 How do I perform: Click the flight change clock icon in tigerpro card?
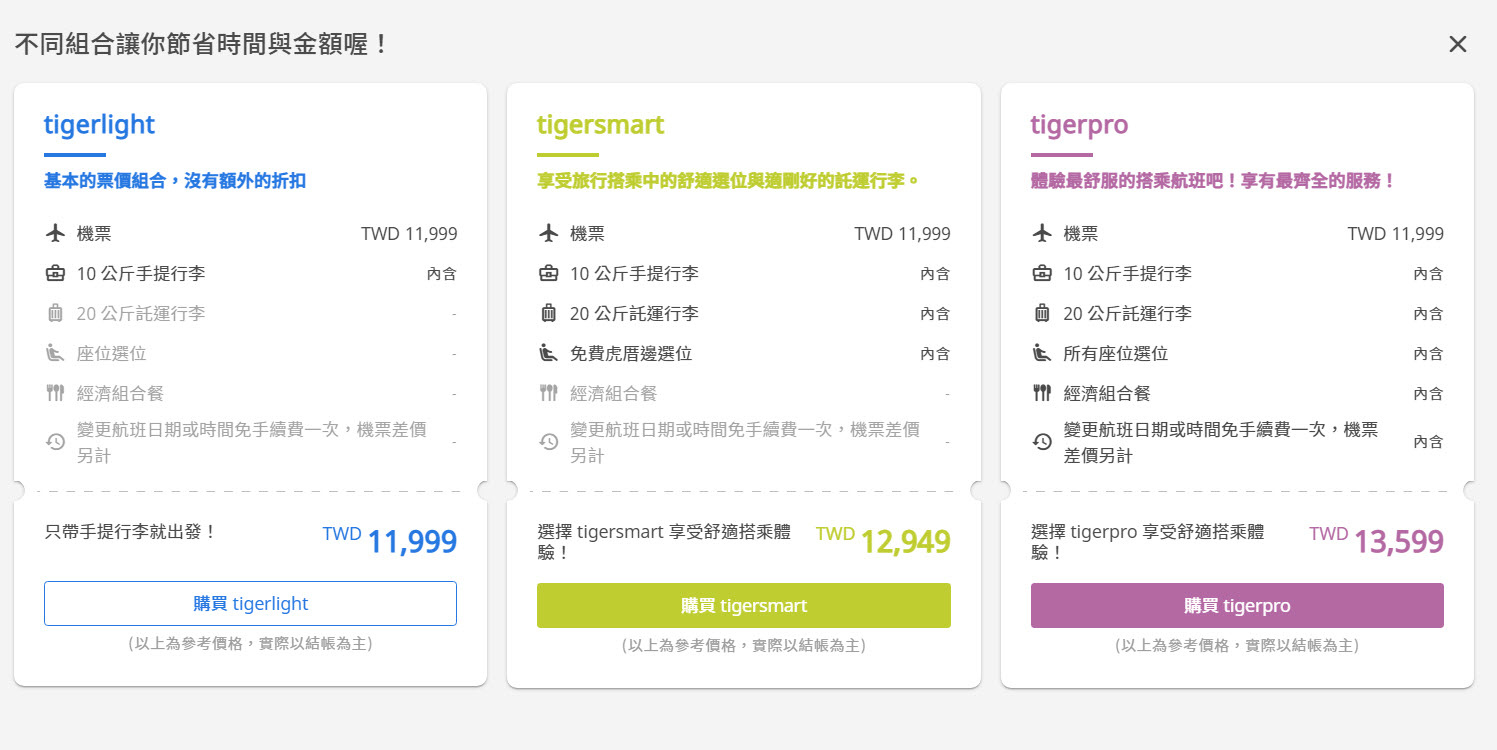[x=1042, y=441]
